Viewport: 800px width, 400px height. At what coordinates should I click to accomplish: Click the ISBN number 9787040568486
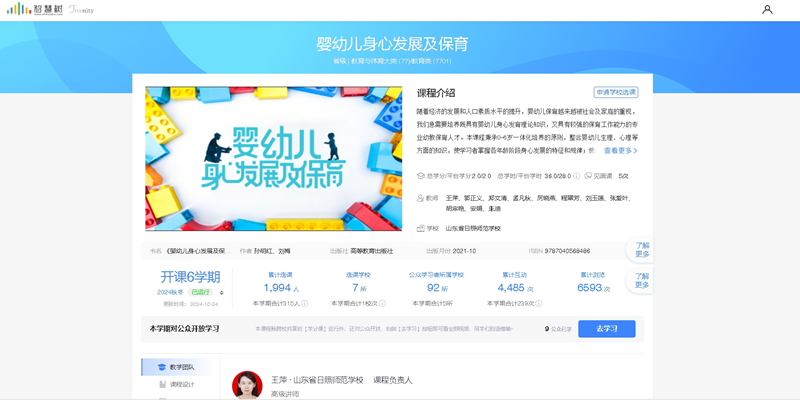567,251
